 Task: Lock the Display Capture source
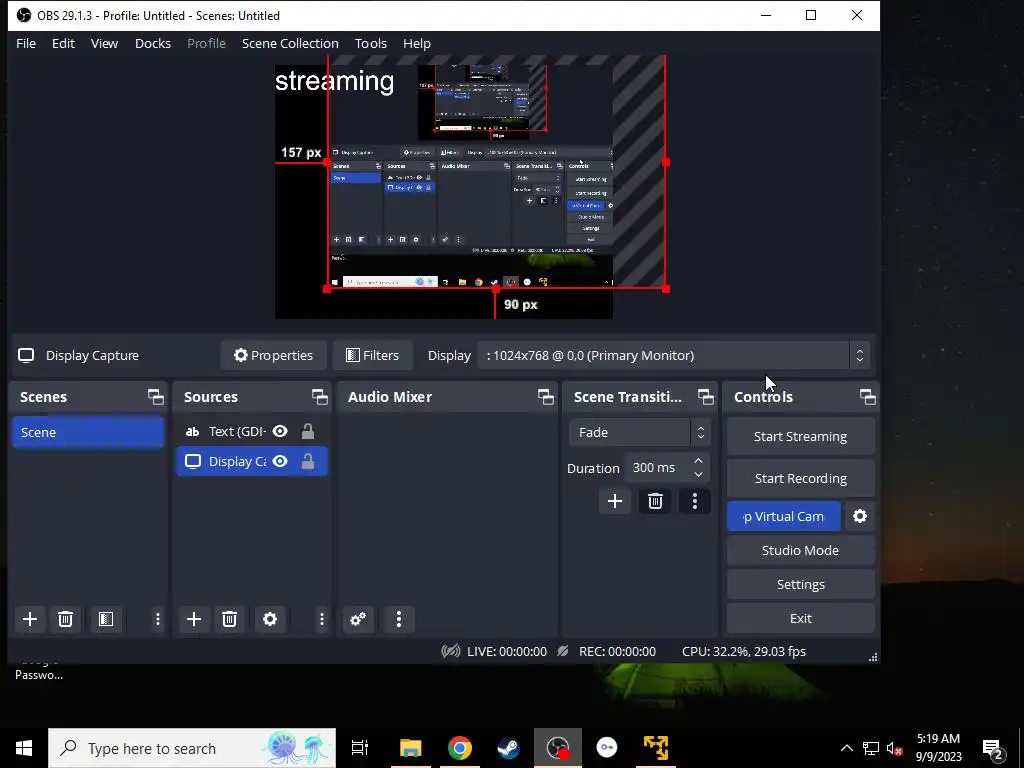[308, 461]
